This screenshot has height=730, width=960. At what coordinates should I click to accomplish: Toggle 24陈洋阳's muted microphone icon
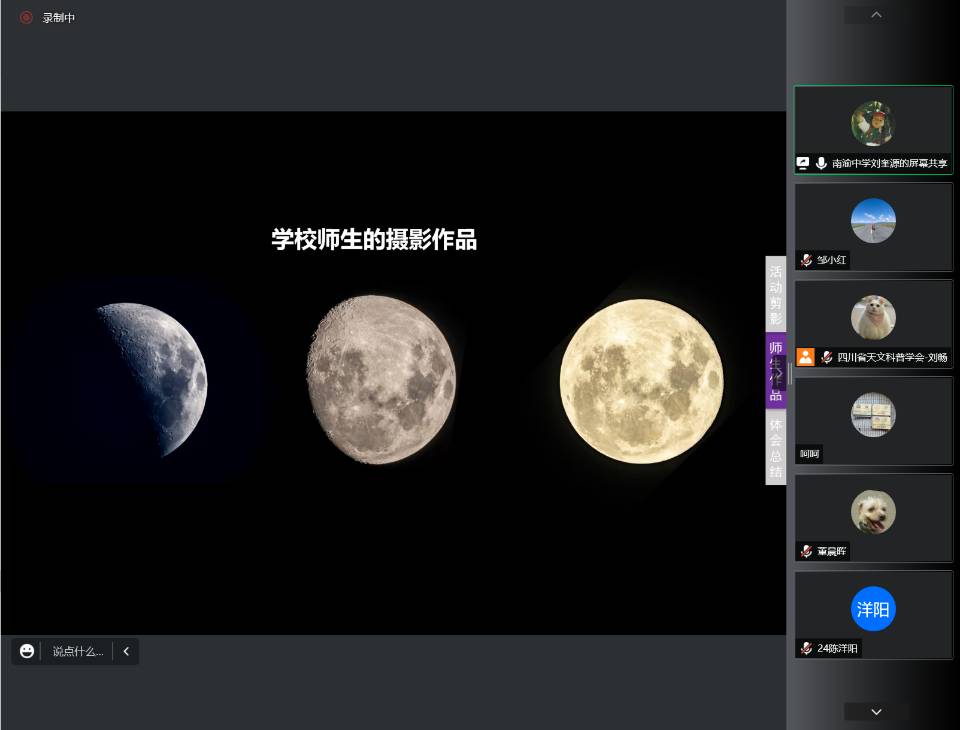click(806, 648)
